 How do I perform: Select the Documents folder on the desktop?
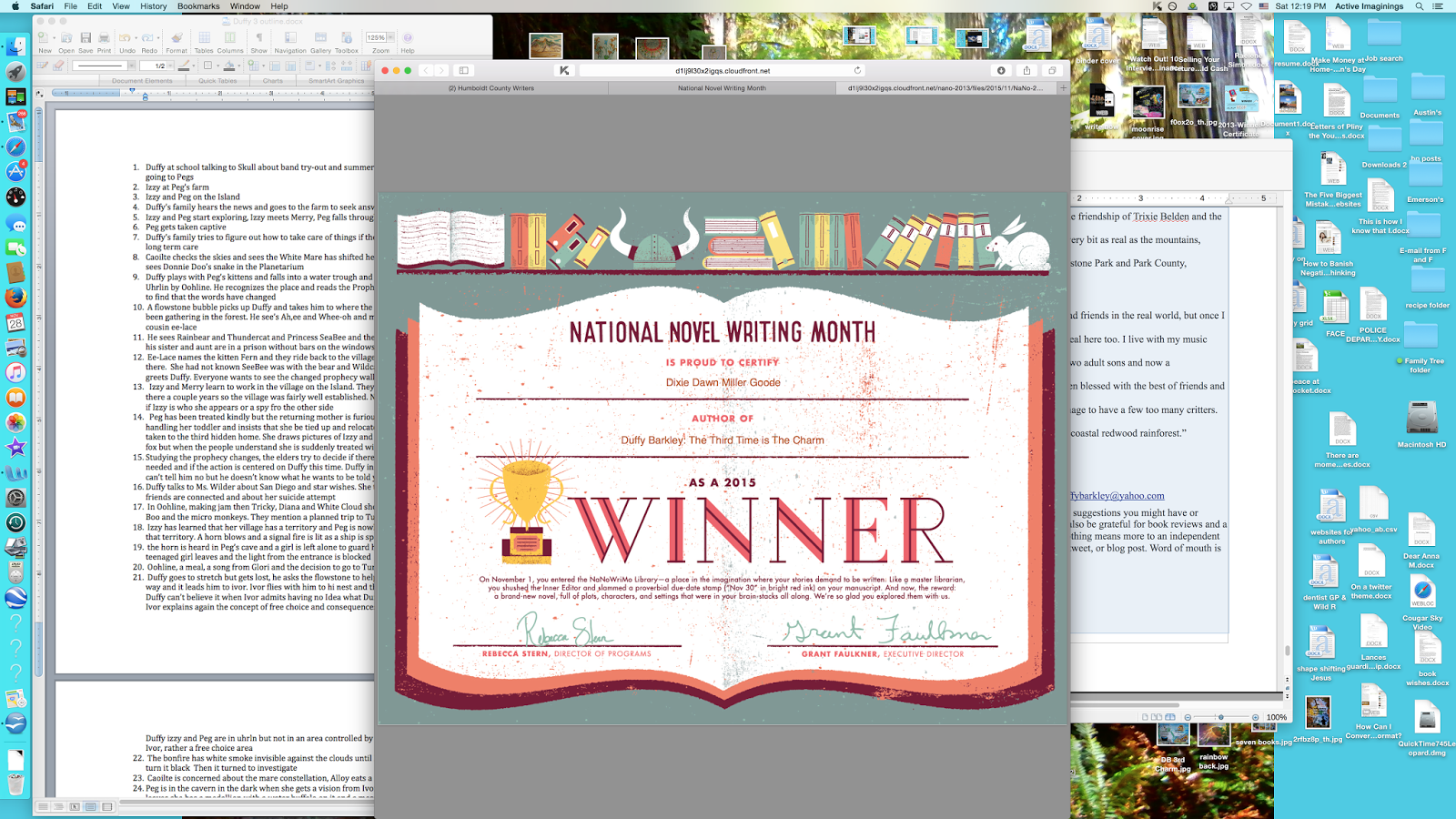(x=1380, y=98)
